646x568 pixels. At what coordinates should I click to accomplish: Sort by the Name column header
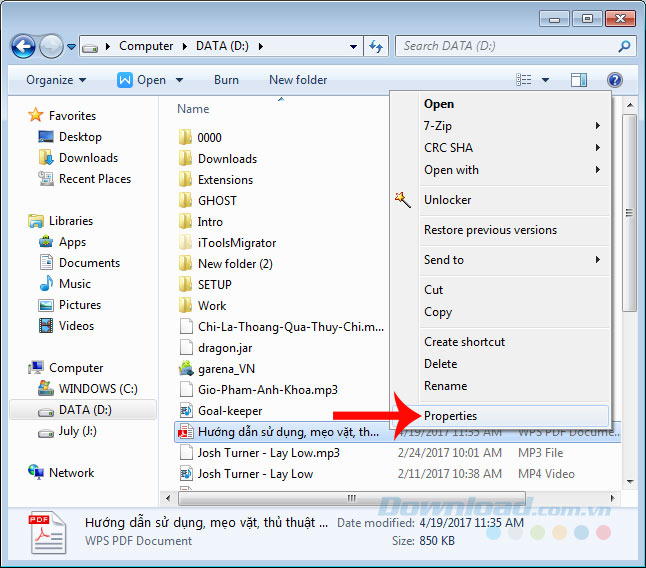click(193, 109)
